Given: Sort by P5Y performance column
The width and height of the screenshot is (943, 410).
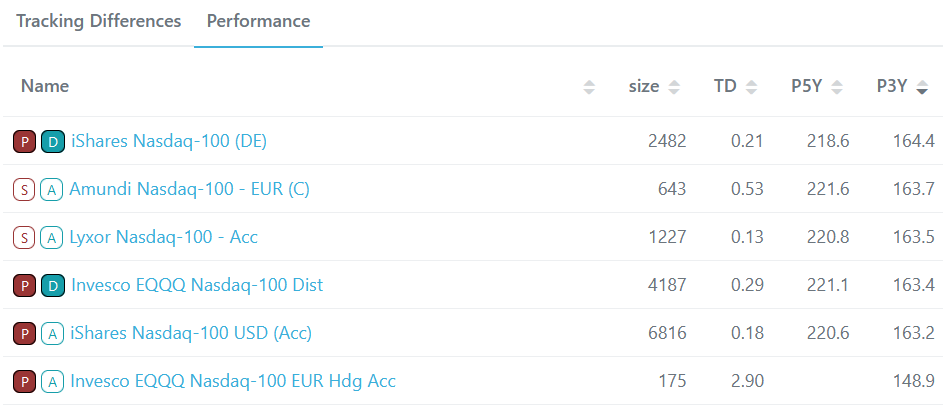Looking at the screenshot, I should pyautogui.click(x=837, y=87).
